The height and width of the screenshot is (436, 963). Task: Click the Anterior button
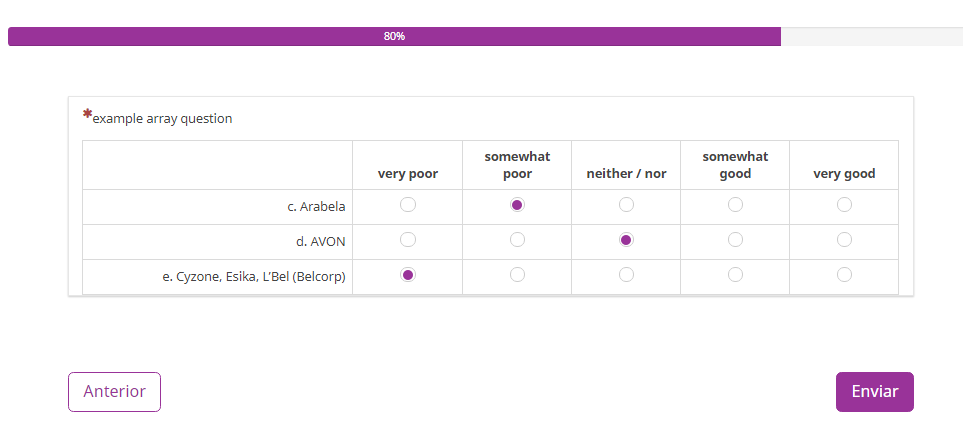click(114, 392)
